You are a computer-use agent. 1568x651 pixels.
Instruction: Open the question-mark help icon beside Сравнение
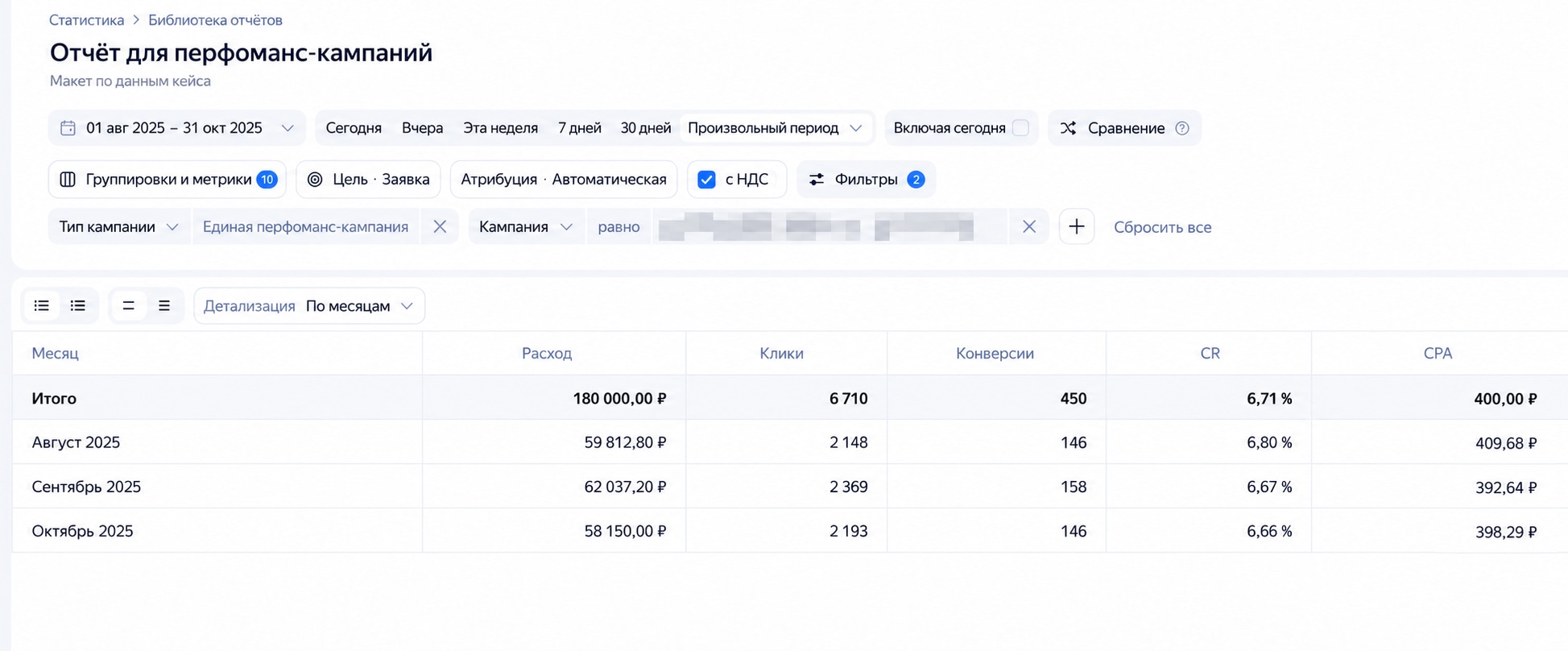coord(1181,128)
